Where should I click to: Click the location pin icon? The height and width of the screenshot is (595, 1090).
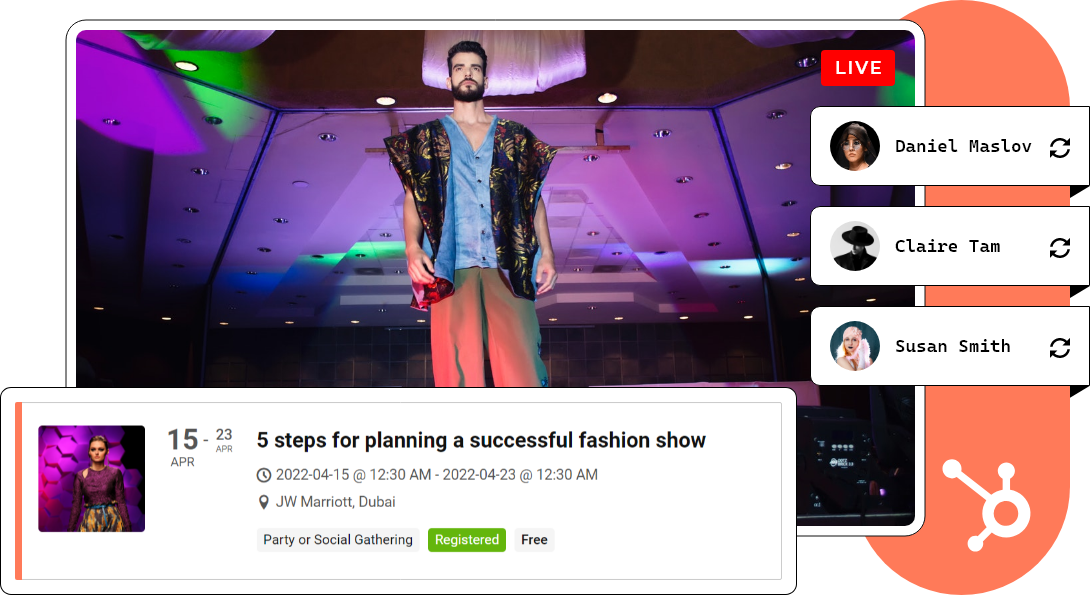tap(264, 502)
